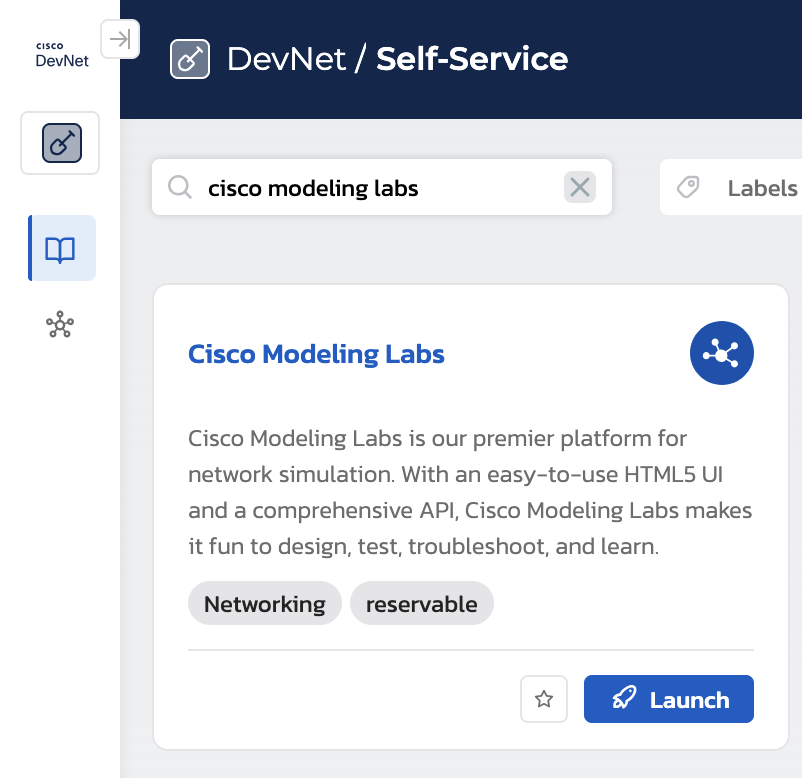
Task: Select the reservable label tag
Action: [x=421, y=604]
